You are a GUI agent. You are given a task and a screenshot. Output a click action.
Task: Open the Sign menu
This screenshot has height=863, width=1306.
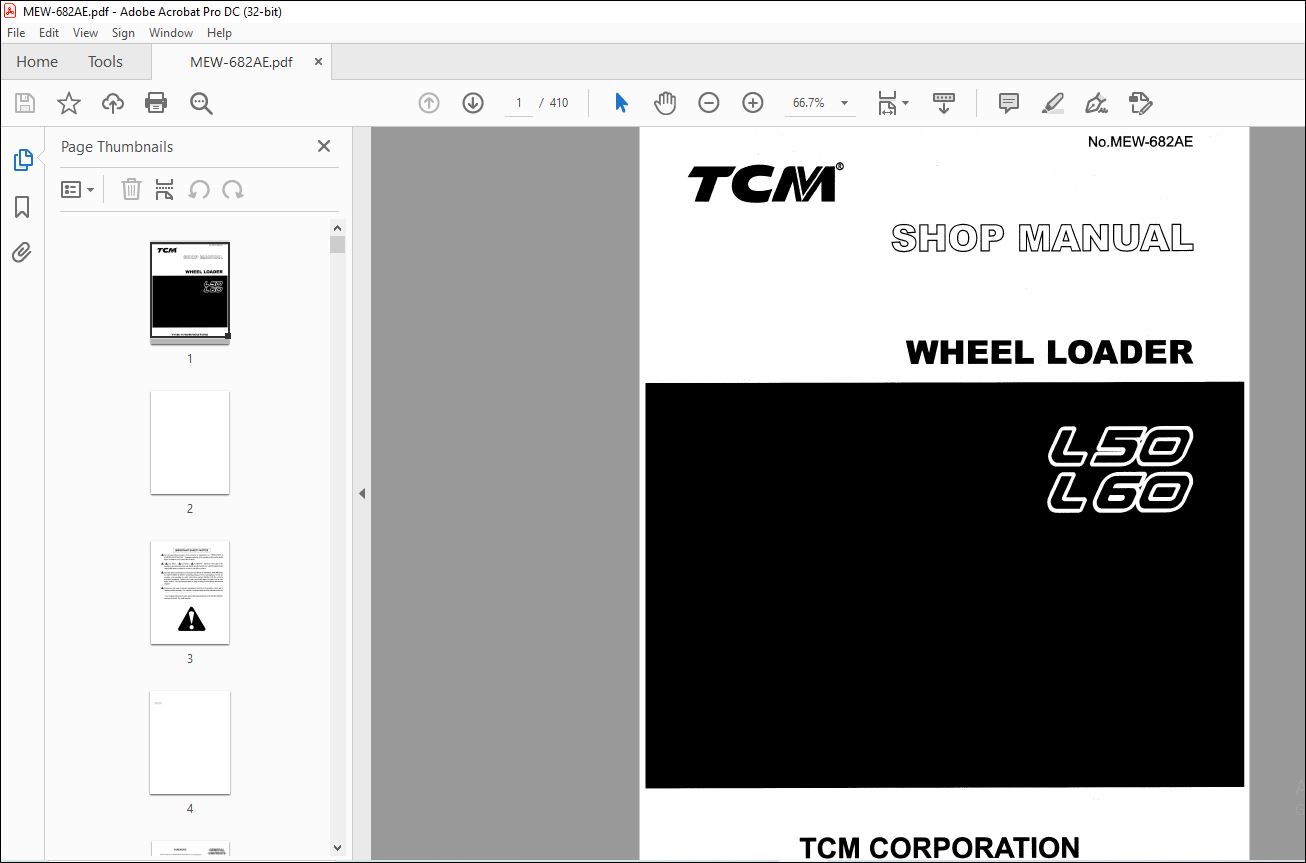tap(123, 33)
